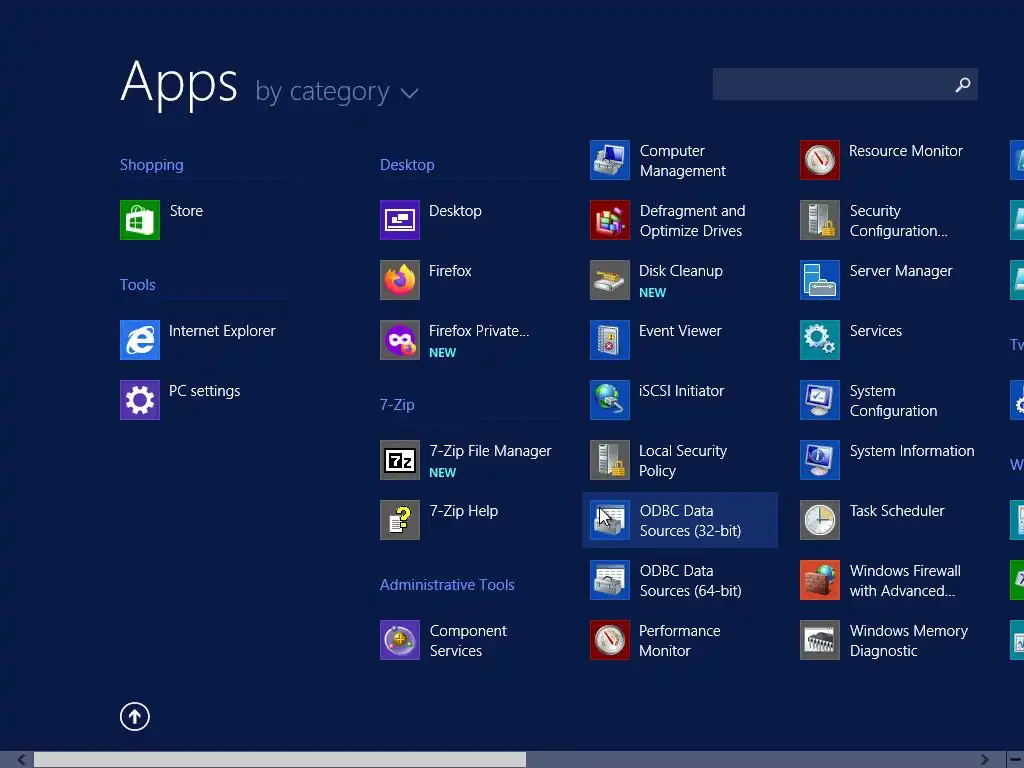Open Firefox Private browsing icon
The height and width of the screenshot is (768, 1024).
tap(400, 340)
